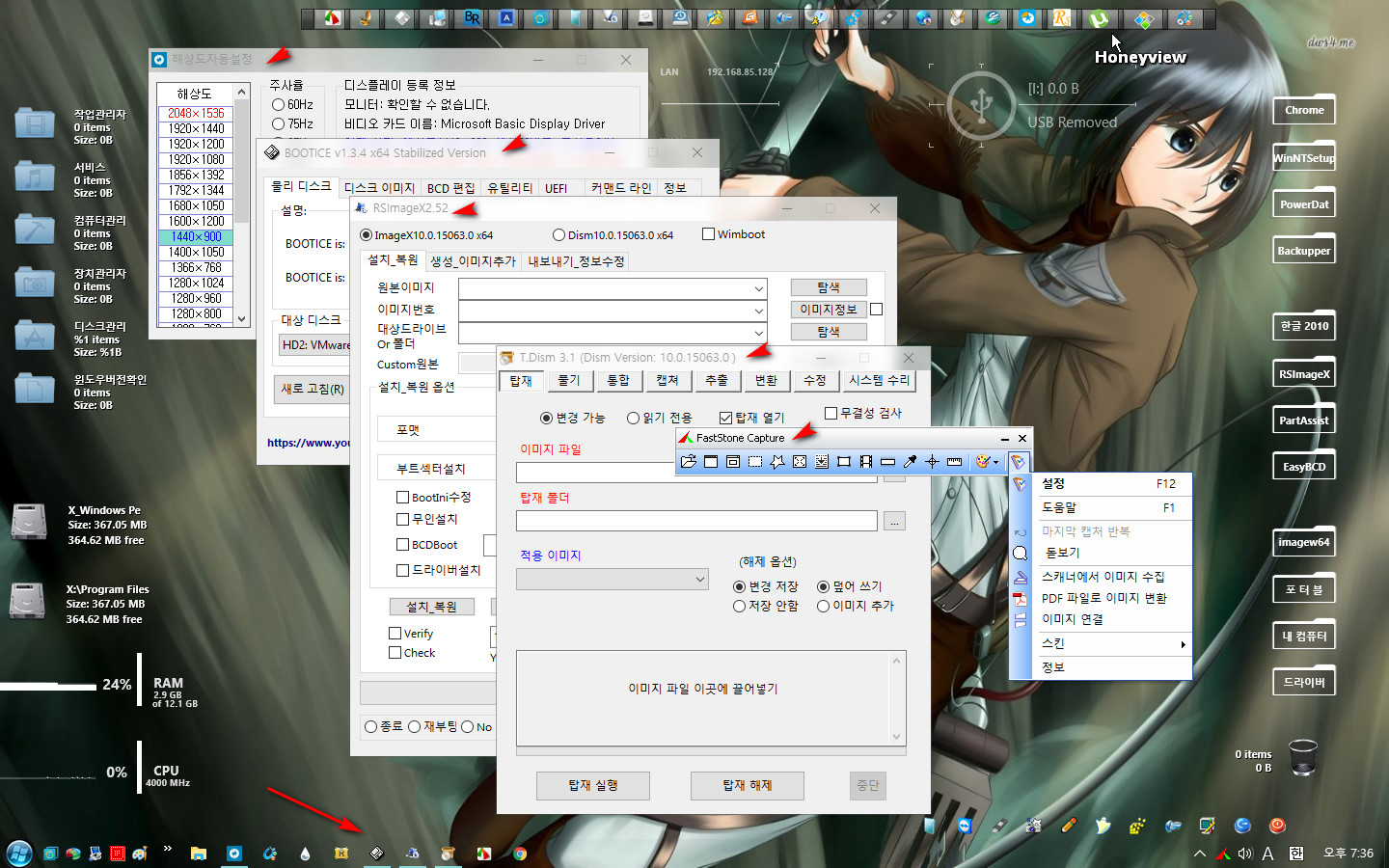
Task: Click the 설치_복원 button
Action: (431, 607)
